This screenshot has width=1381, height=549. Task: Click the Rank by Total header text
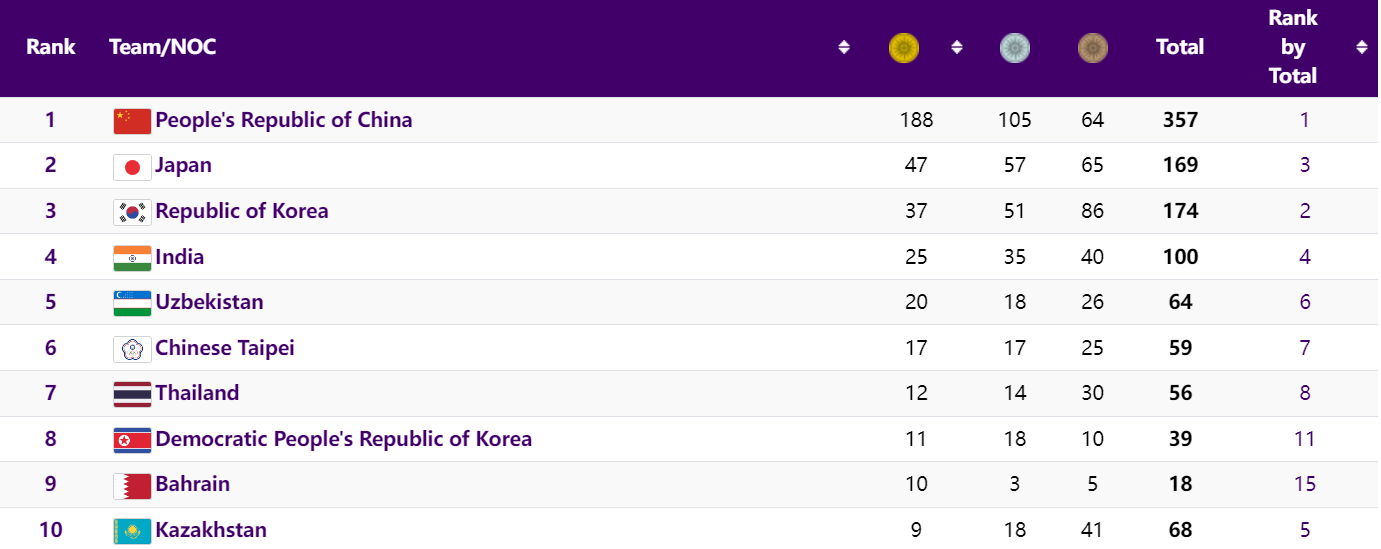click(1293, 47)
